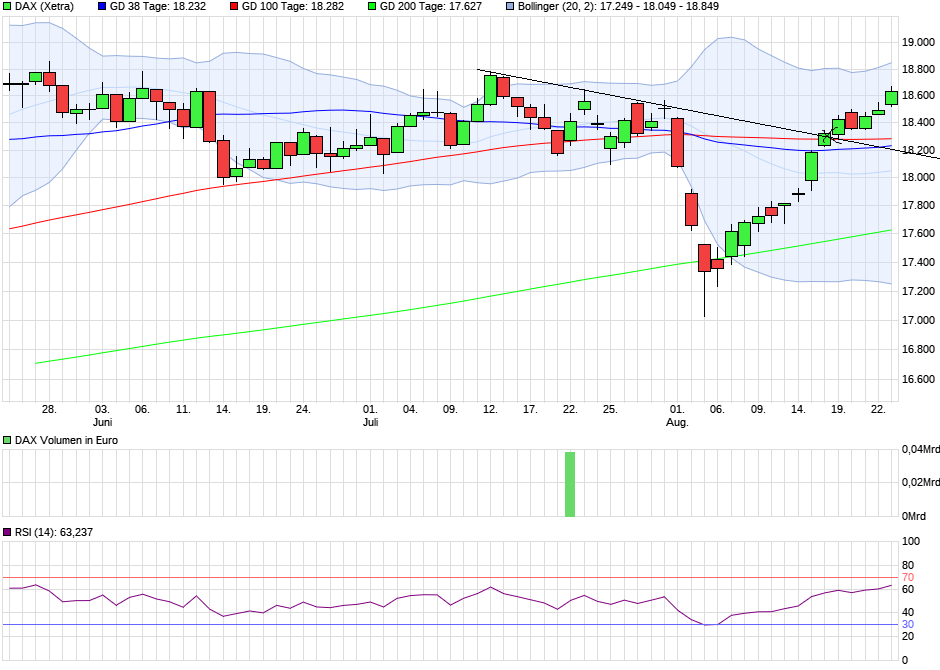Click the 18.800 price axis label

pos(918,70)
